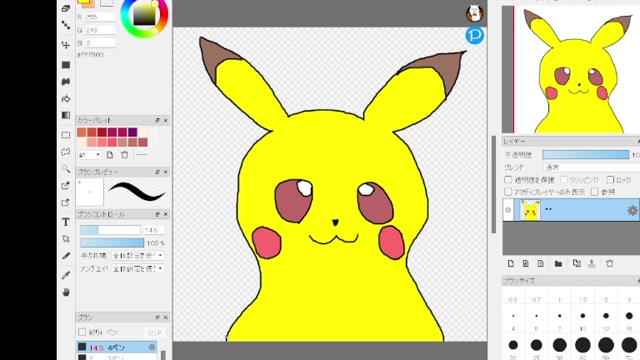Open the palette set dropdown
The height and width of the screenshot is (360, 640).
89,155
